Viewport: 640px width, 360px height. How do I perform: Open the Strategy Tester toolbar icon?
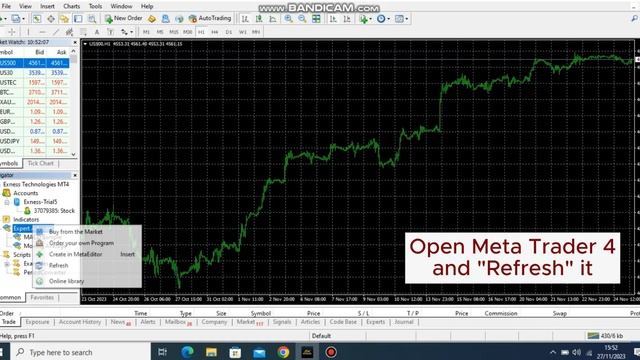pyautogui.click(x=92, y=18)
